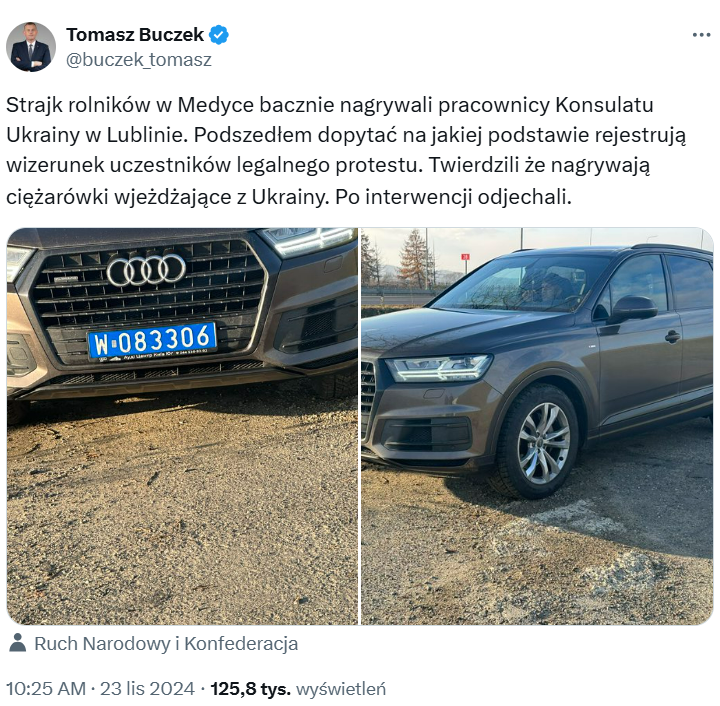
Task: Open the Audi front grille photo
Action: tap(182, 426)
